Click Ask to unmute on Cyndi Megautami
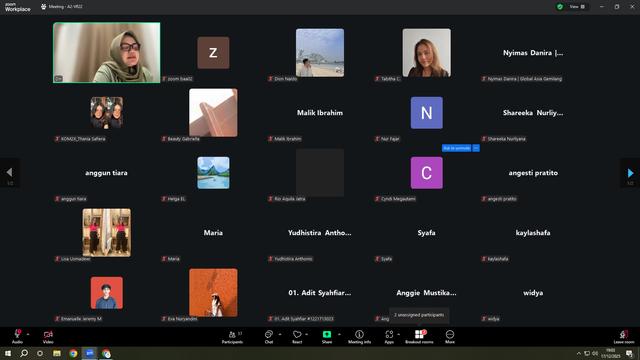This screenshot has width=640, height=360. [x=456, y=148]
